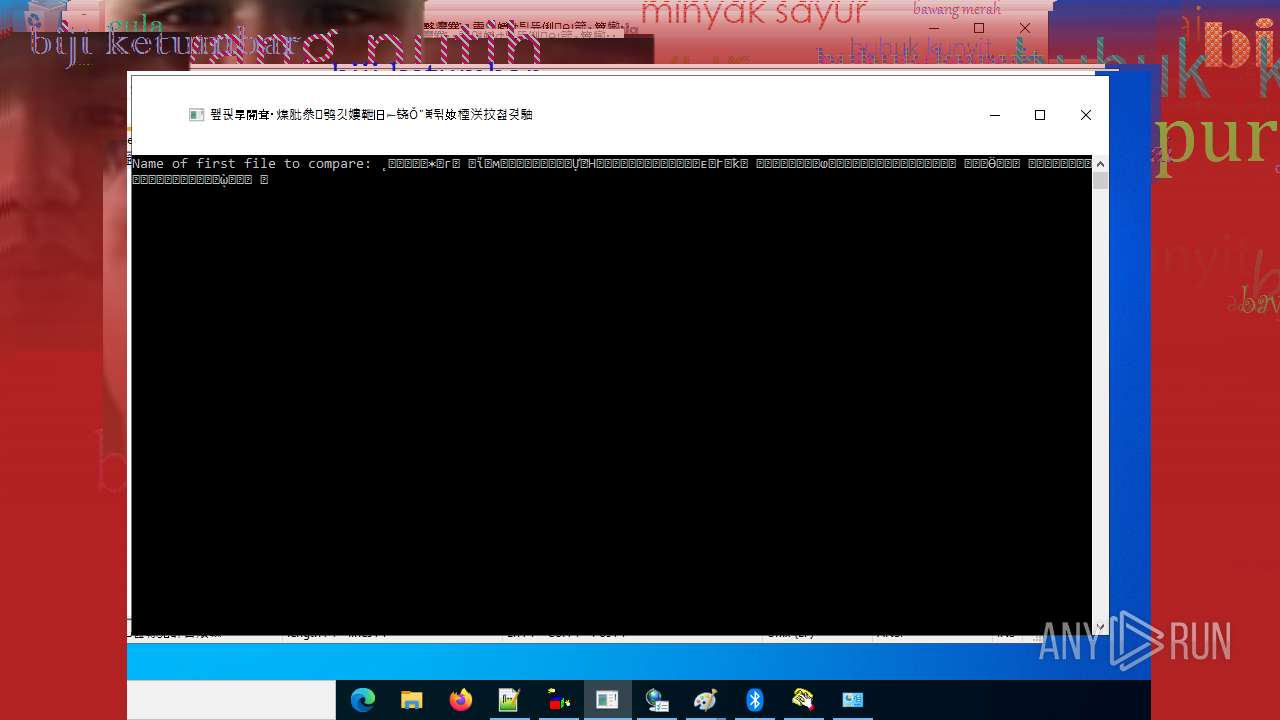Image resolution: width=1280 pixels, height=720 pixels.
Task: Click the console scrollbar up arrow
Action: 1100,163
